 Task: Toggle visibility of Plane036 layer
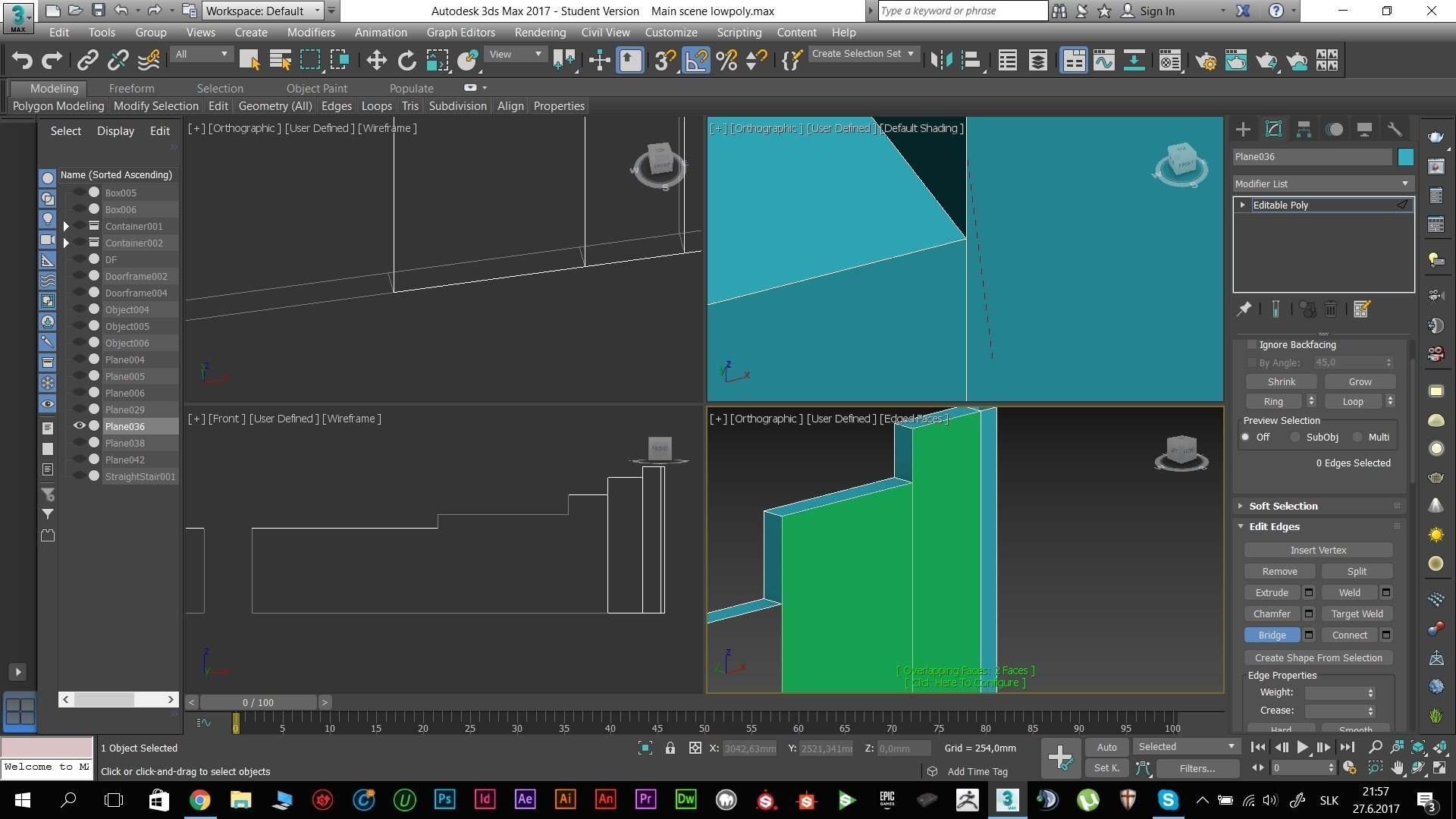[x=80, y=426]
